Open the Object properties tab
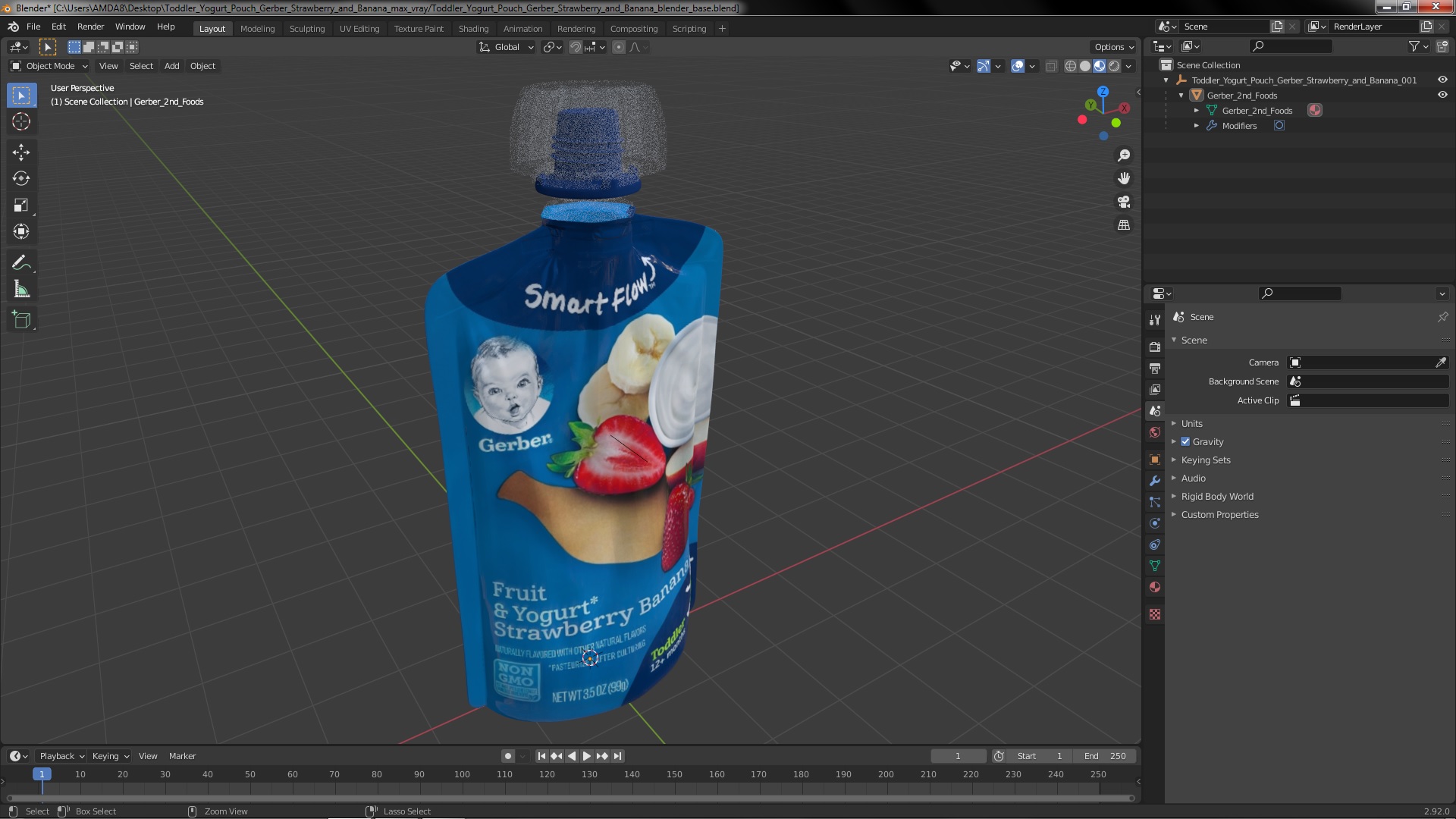Viewport: 1456px width, 819px height. (1155, 460)
